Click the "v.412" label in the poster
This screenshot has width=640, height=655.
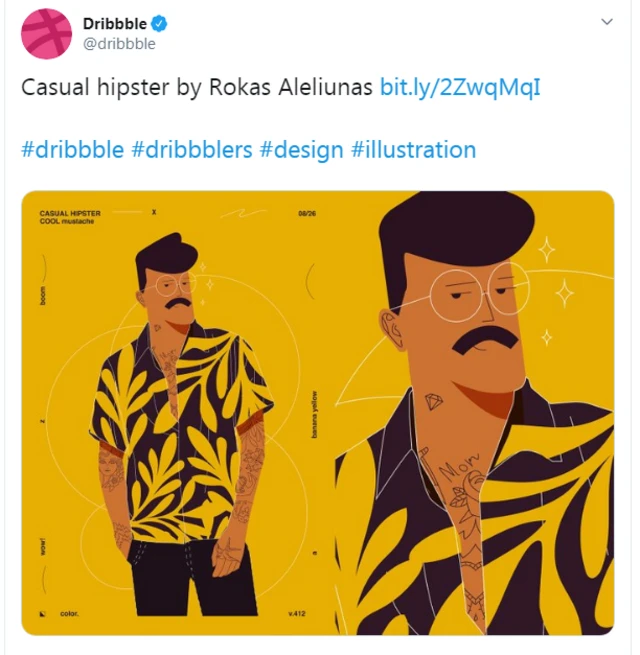click(x=297, y=612)
